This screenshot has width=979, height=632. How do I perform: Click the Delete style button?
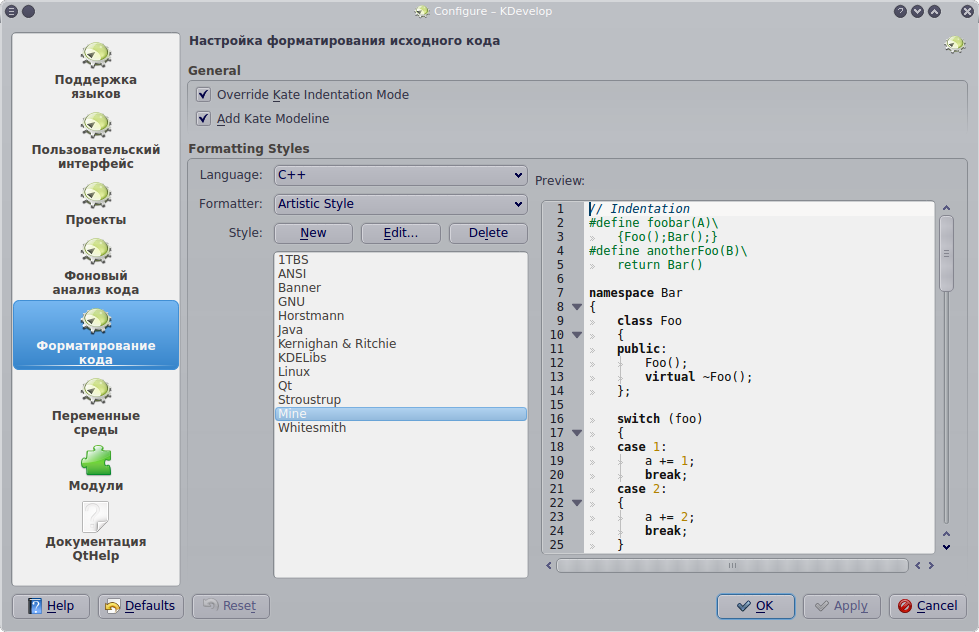point(488,233)
